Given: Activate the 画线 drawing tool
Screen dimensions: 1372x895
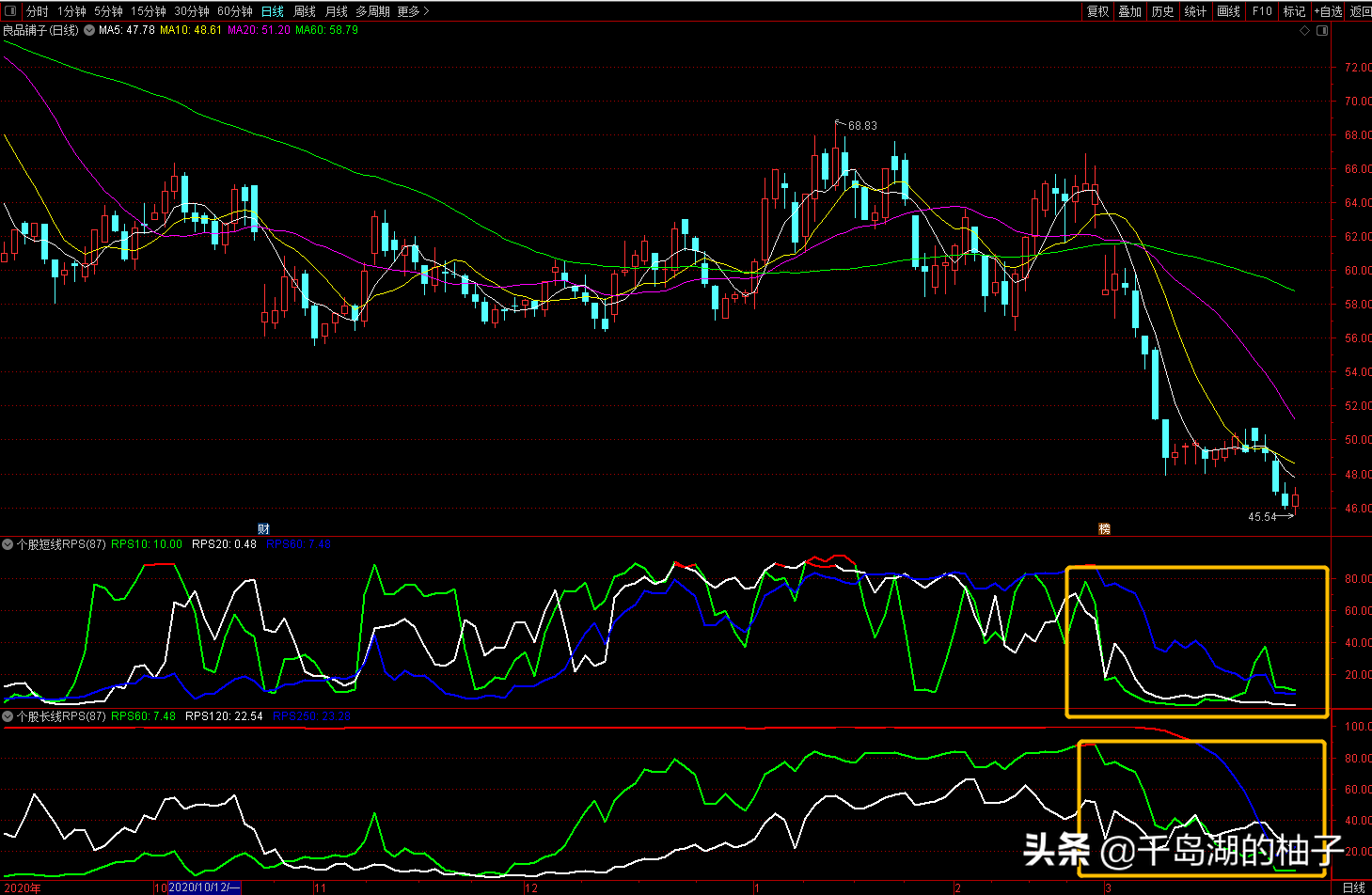Looking at the screenshot, I should click(1228, 11).
